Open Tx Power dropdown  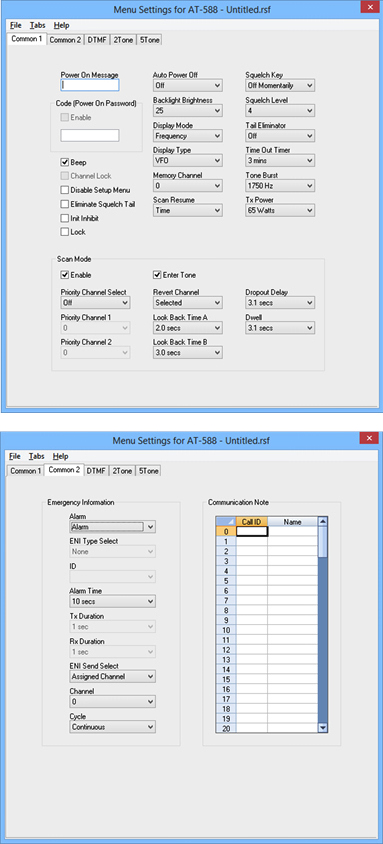tap(280, 210)
